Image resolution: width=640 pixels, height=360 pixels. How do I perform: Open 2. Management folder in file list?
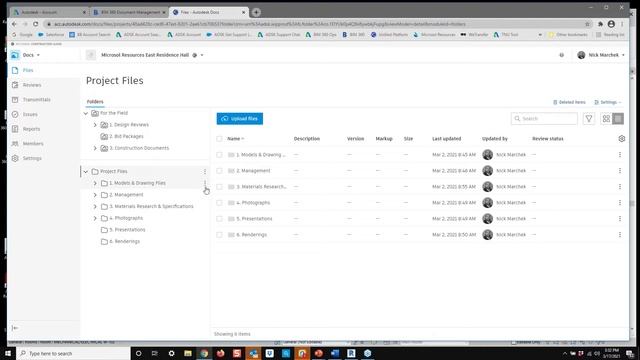pyautogui.click(x=253, y=171)
